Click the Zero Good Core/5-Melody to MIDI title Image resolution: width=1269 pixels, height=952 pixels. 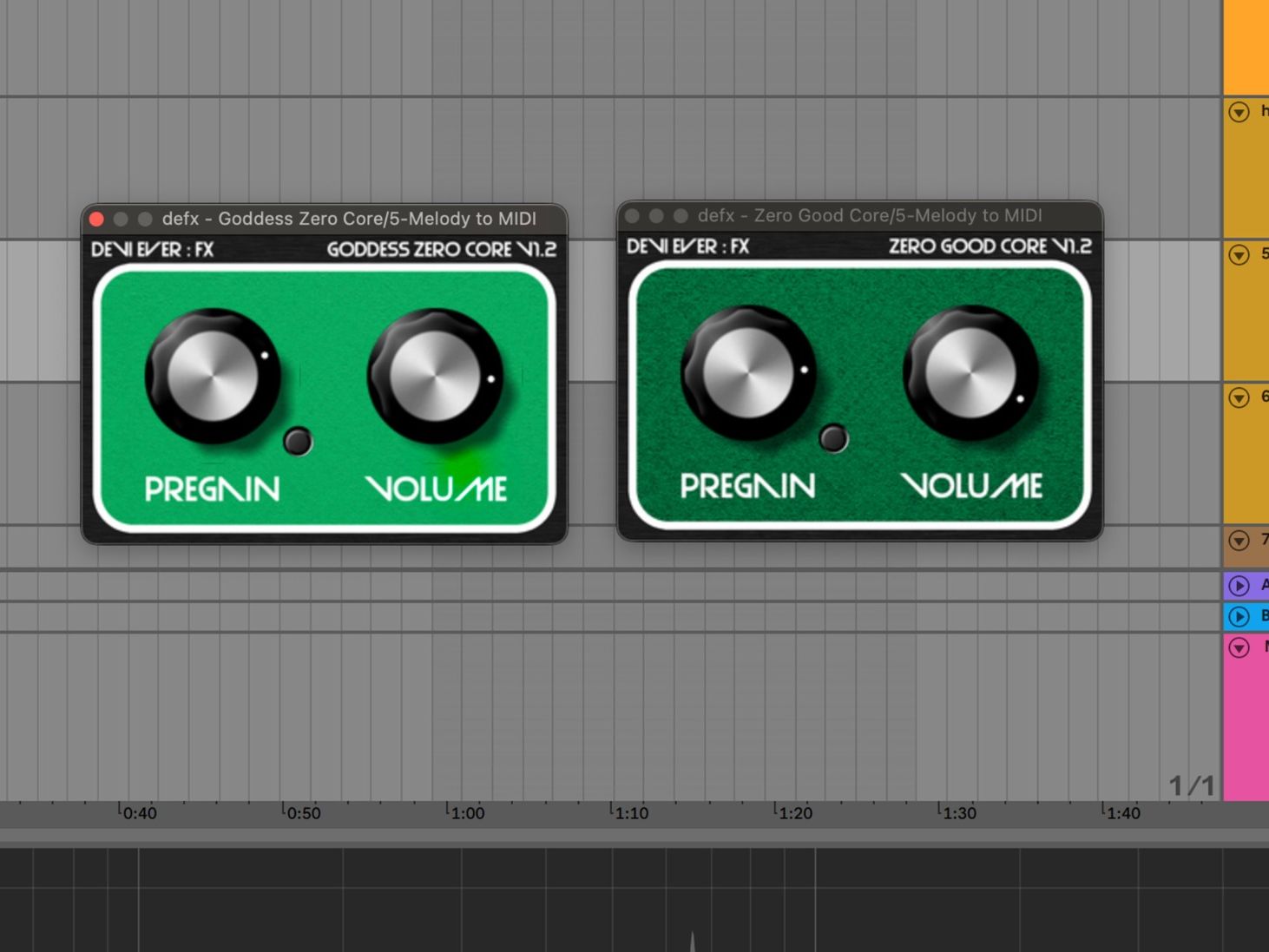coord(870,215)
